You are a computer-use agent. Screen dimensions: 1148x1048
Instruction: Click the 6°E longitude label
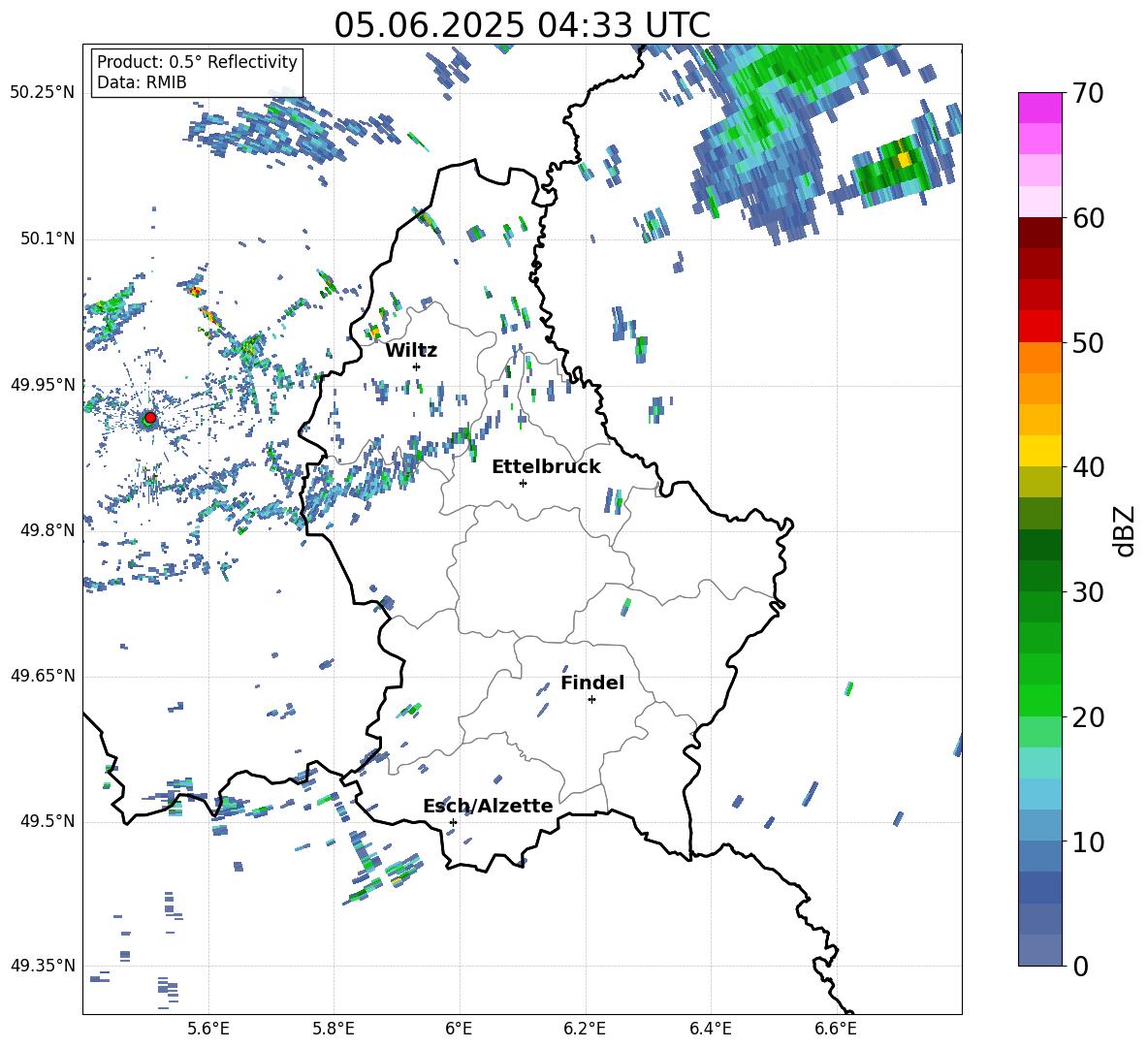[x=459, y=1029]
